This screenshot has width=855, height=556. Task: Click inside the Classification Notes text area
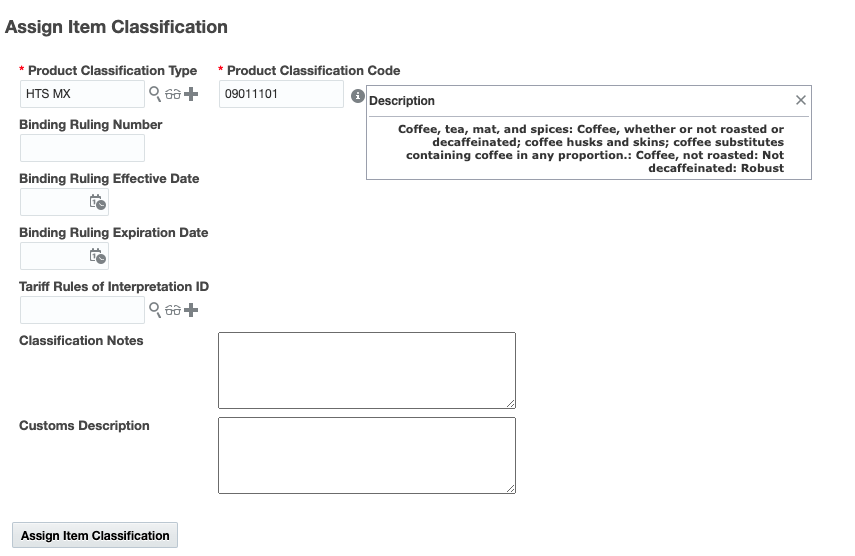click(x=366, y=370)
